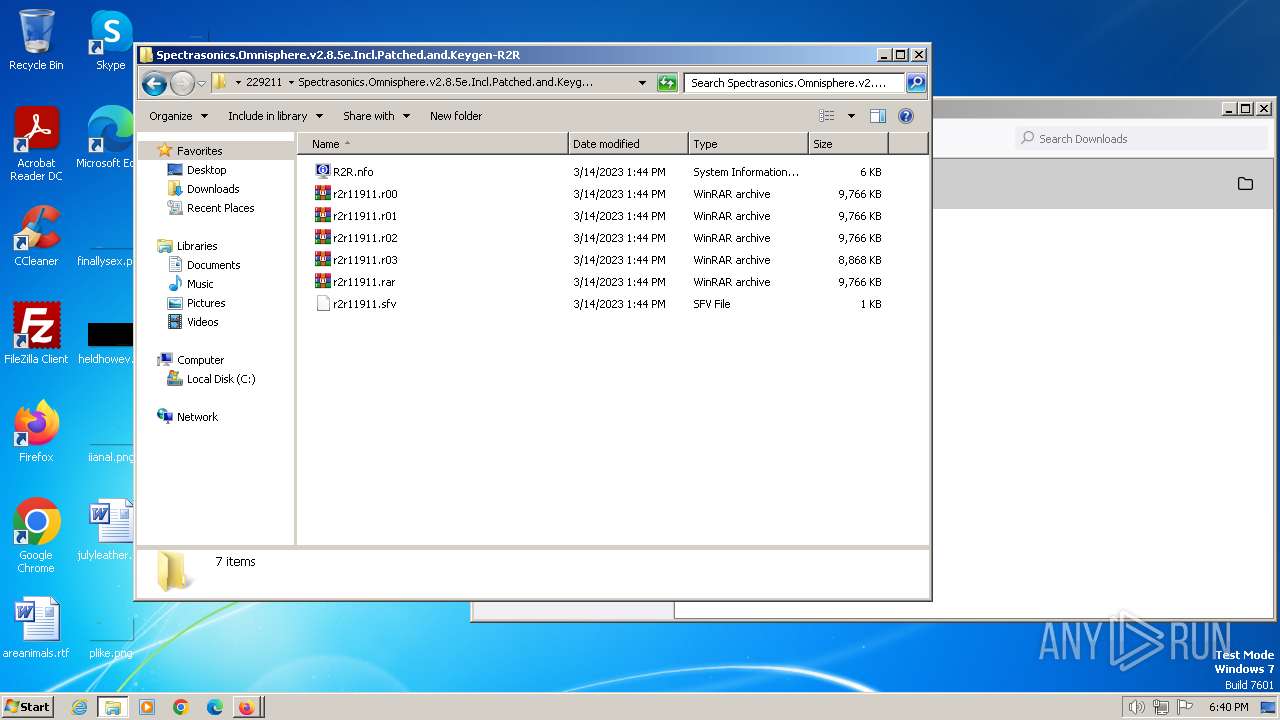Click the 229211 breadcrumb in address bar
This screenshot has width=1280, height=720.
coord(264,83)
